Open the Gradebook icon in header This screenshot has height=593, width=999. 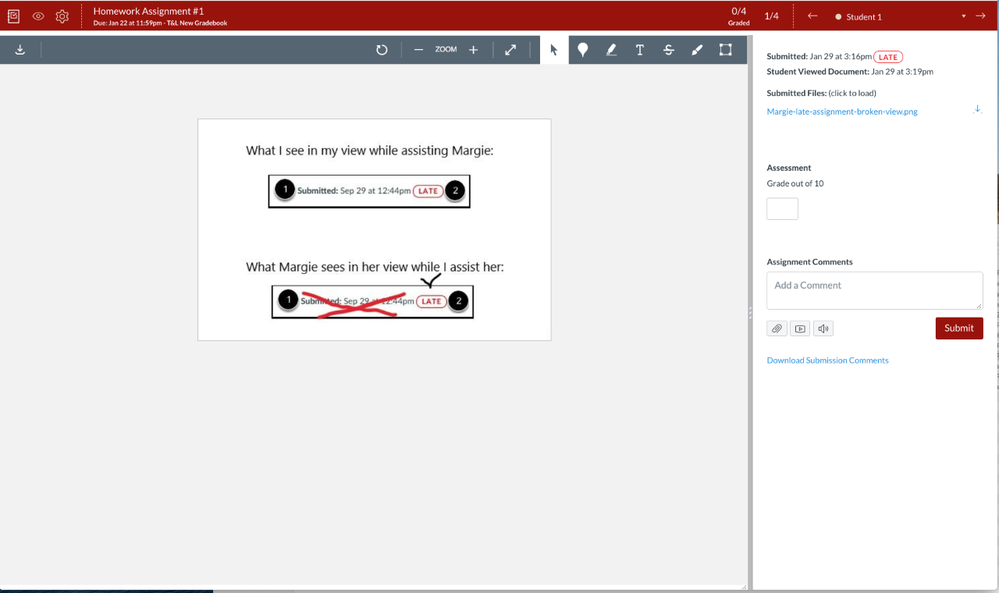point(14,16)
